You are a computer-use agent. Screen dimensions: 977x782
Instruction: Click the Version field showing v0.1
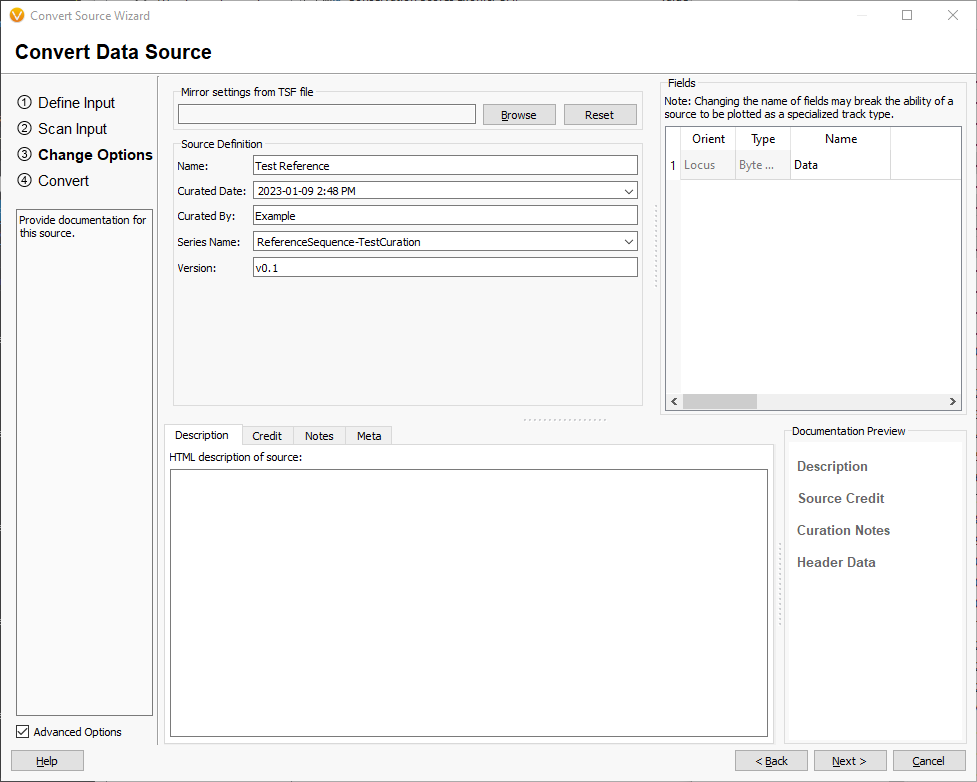[x=444, y=266]
